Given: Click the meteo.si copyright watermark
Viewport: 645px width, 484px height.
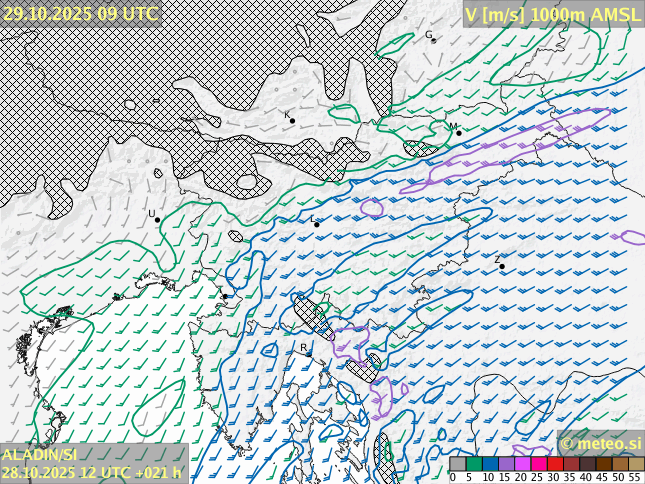Looking at the screenshot, I should click(600, 443).
